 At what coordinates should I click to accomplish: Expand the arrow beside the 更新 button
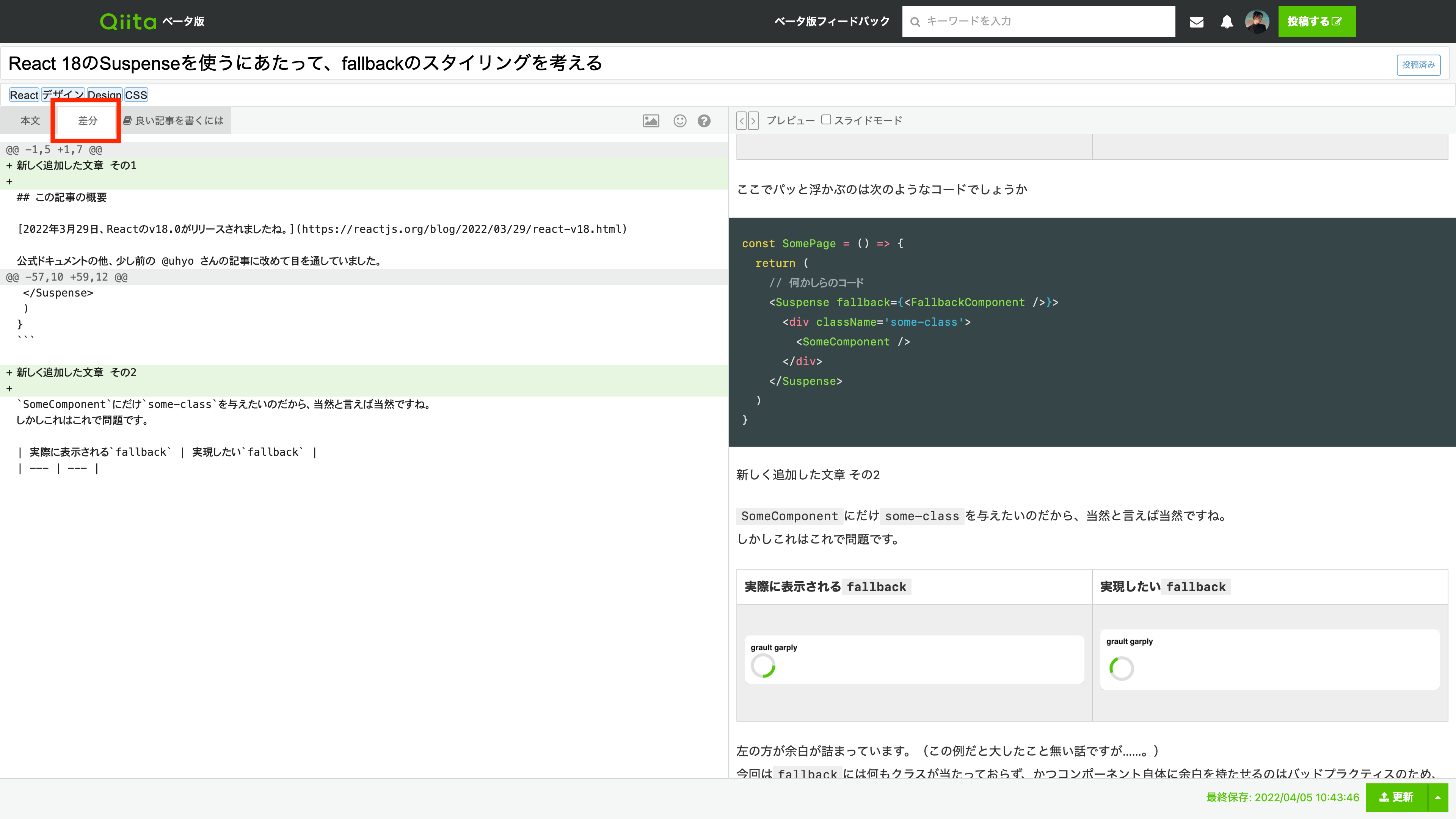pos(1438,797)
